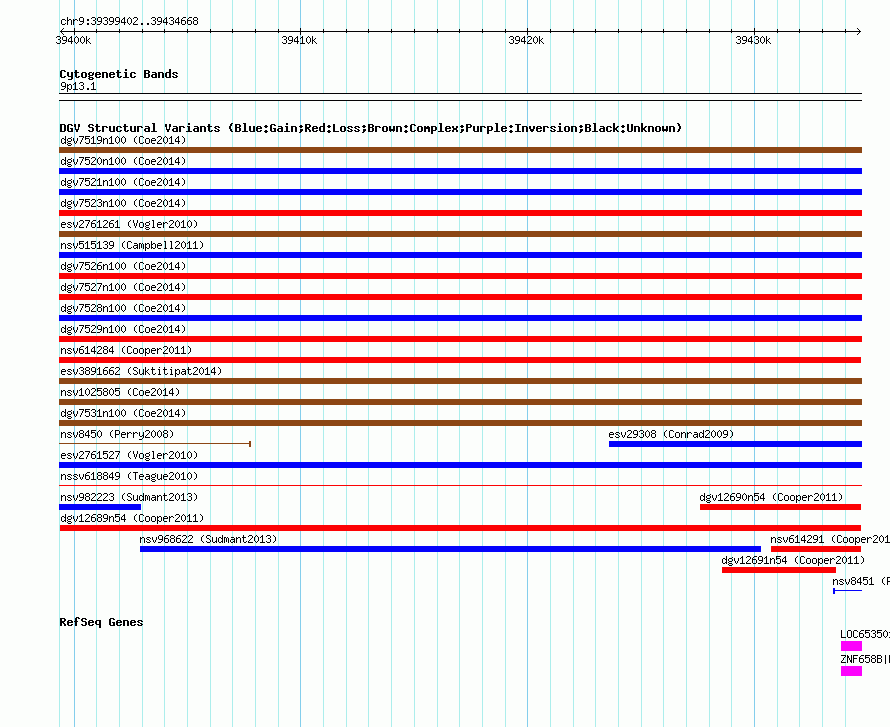Select the brown bar under esv2761261

[460, 234]
